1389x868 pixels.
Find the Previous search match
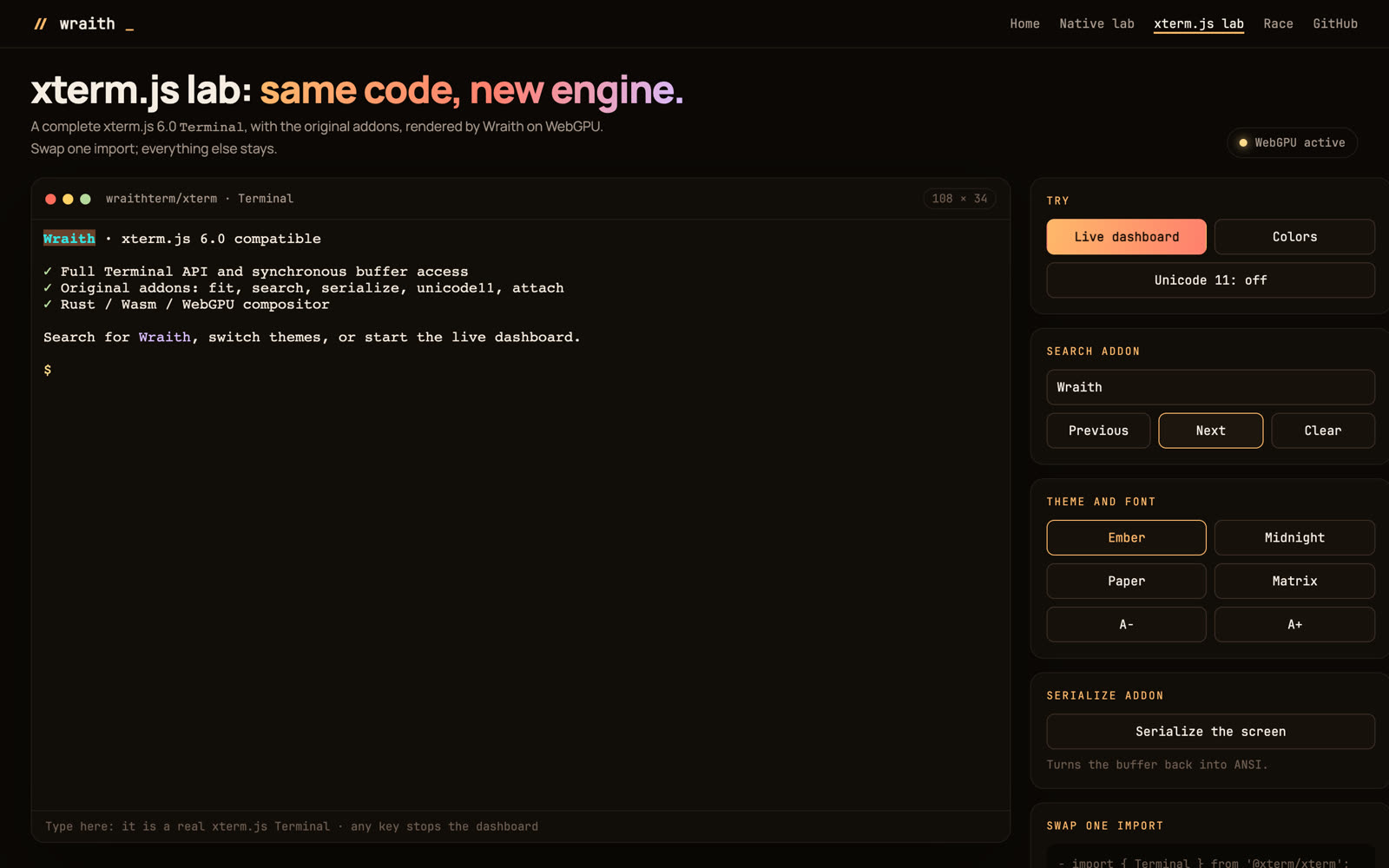1098,431
